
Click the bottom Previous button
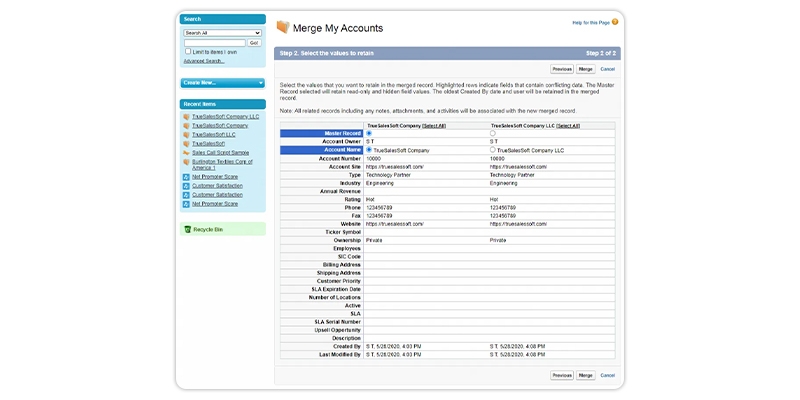click(561, 375)
